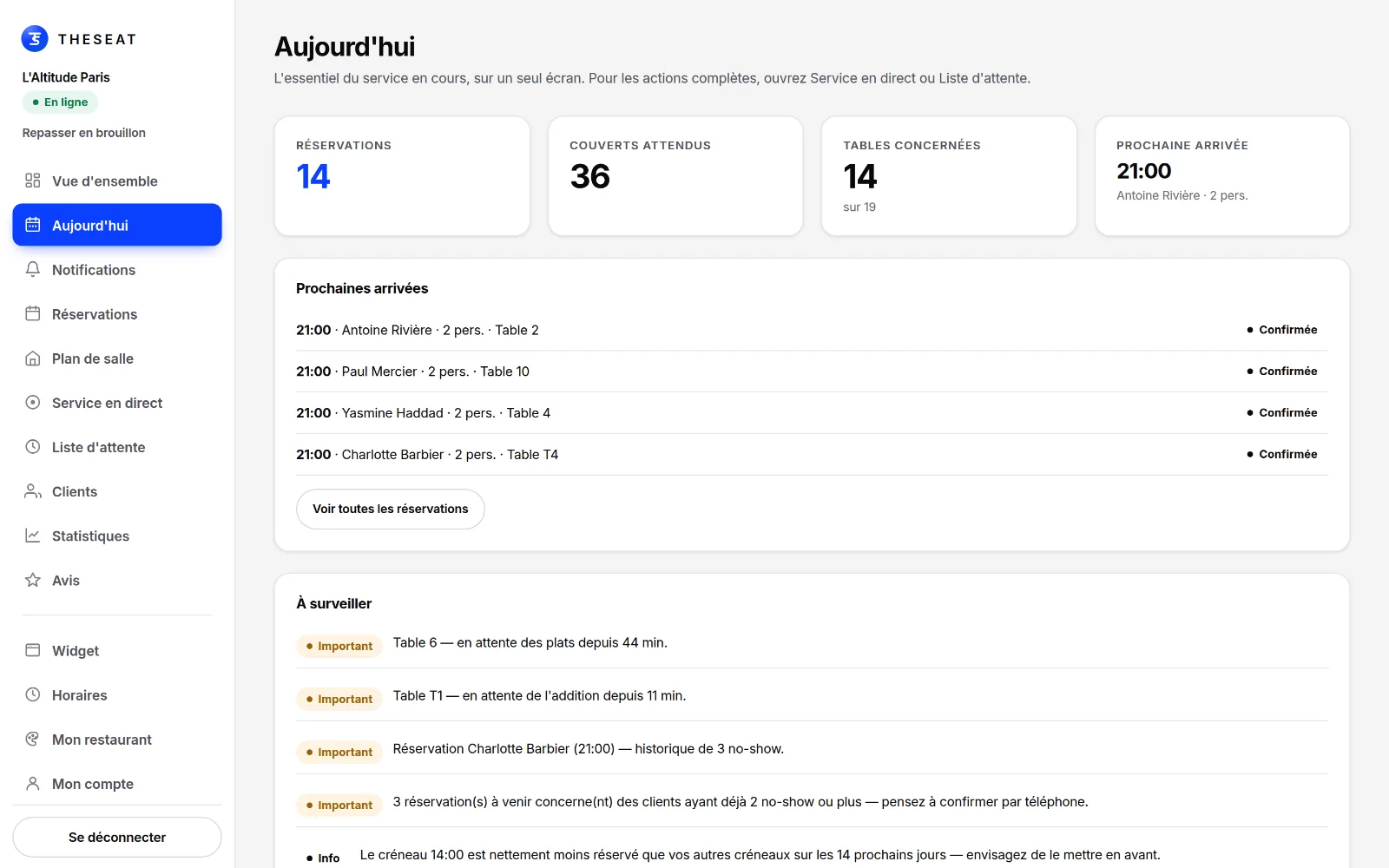Click Confirmée status for Charlotte Barbier

[x=1282, y=454]
